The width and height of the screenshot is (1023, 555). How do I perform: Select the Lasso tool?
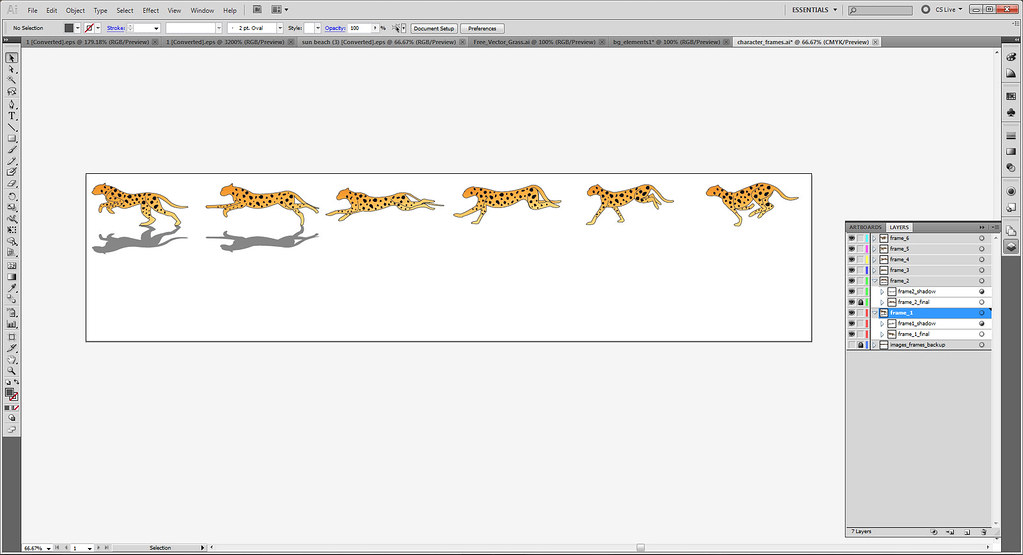pyautogui.click(x=11, y=91)
